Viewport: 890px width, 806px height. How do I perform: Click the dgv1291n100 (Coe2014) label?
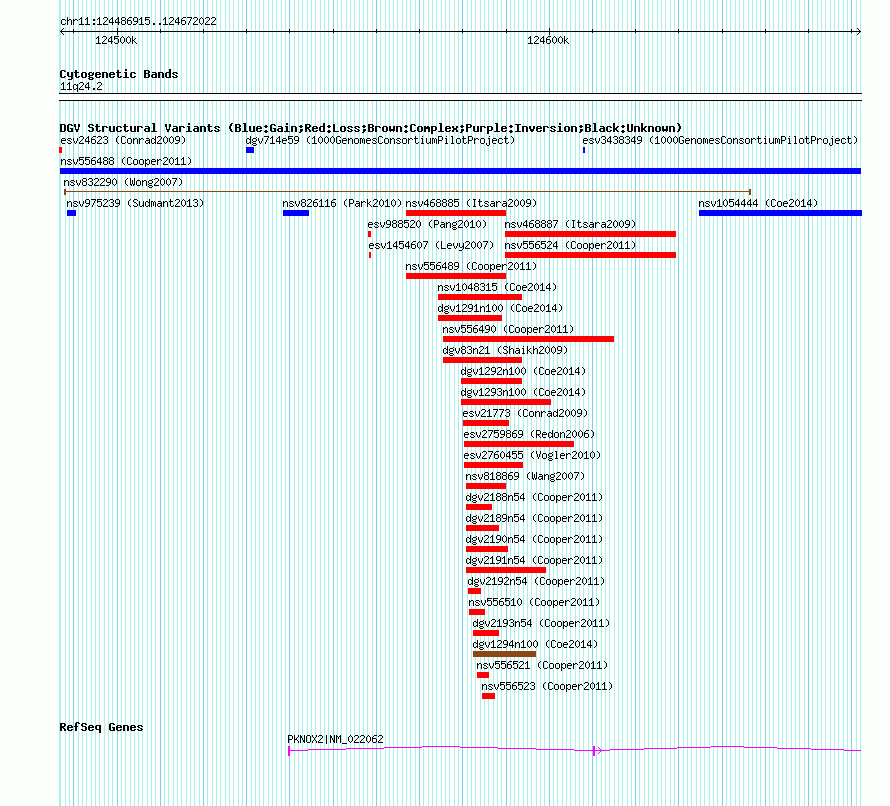click(500, 308)
